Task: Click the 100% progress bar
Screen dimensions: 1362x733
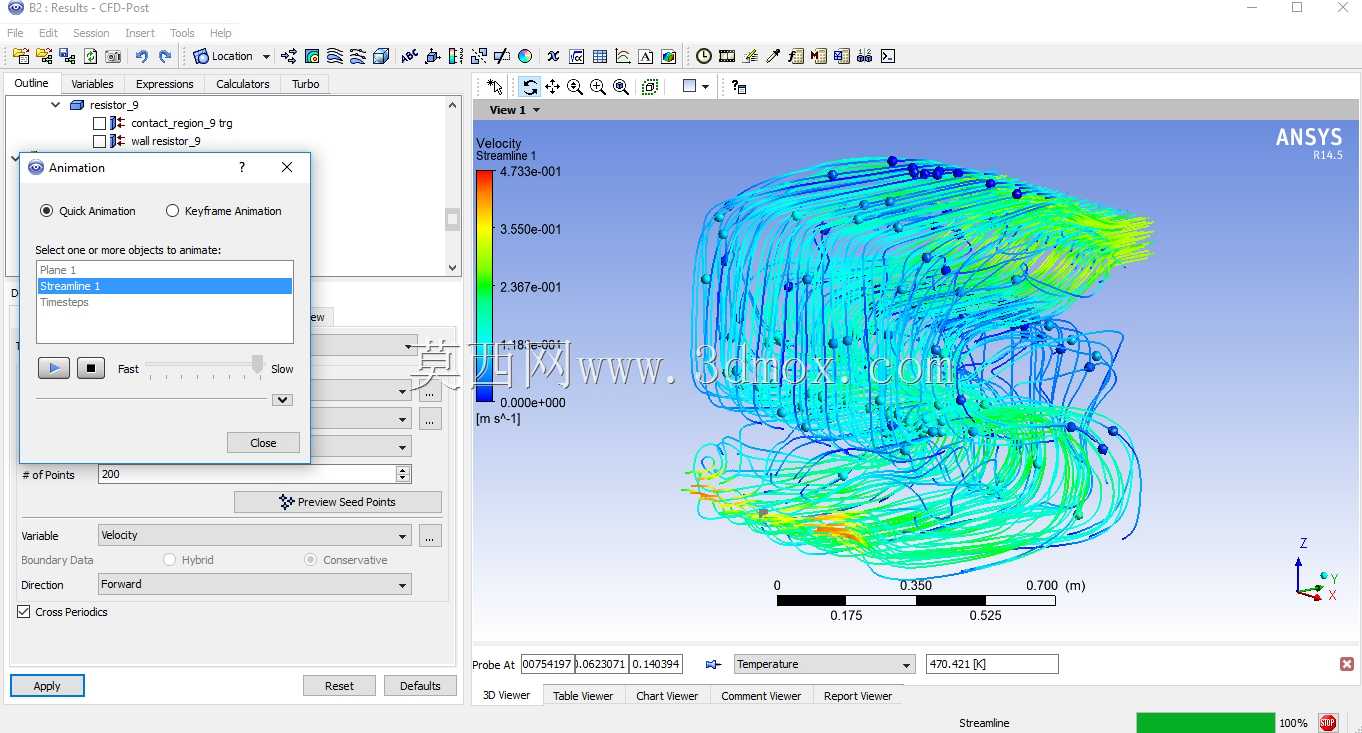Action: point(1206,722)
